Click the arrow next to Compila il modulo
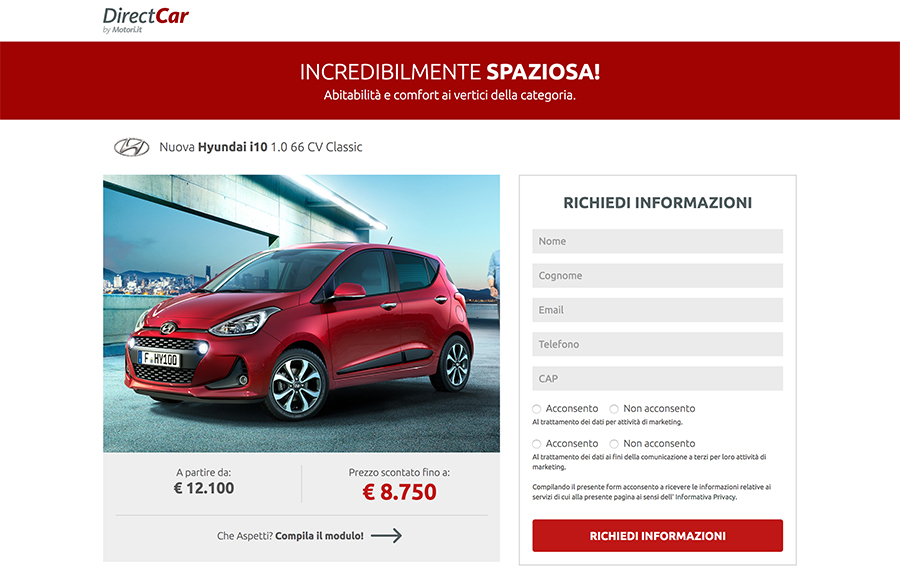Image resolution: width=900 pixels, height=575 pixels. tap(386, 535)
